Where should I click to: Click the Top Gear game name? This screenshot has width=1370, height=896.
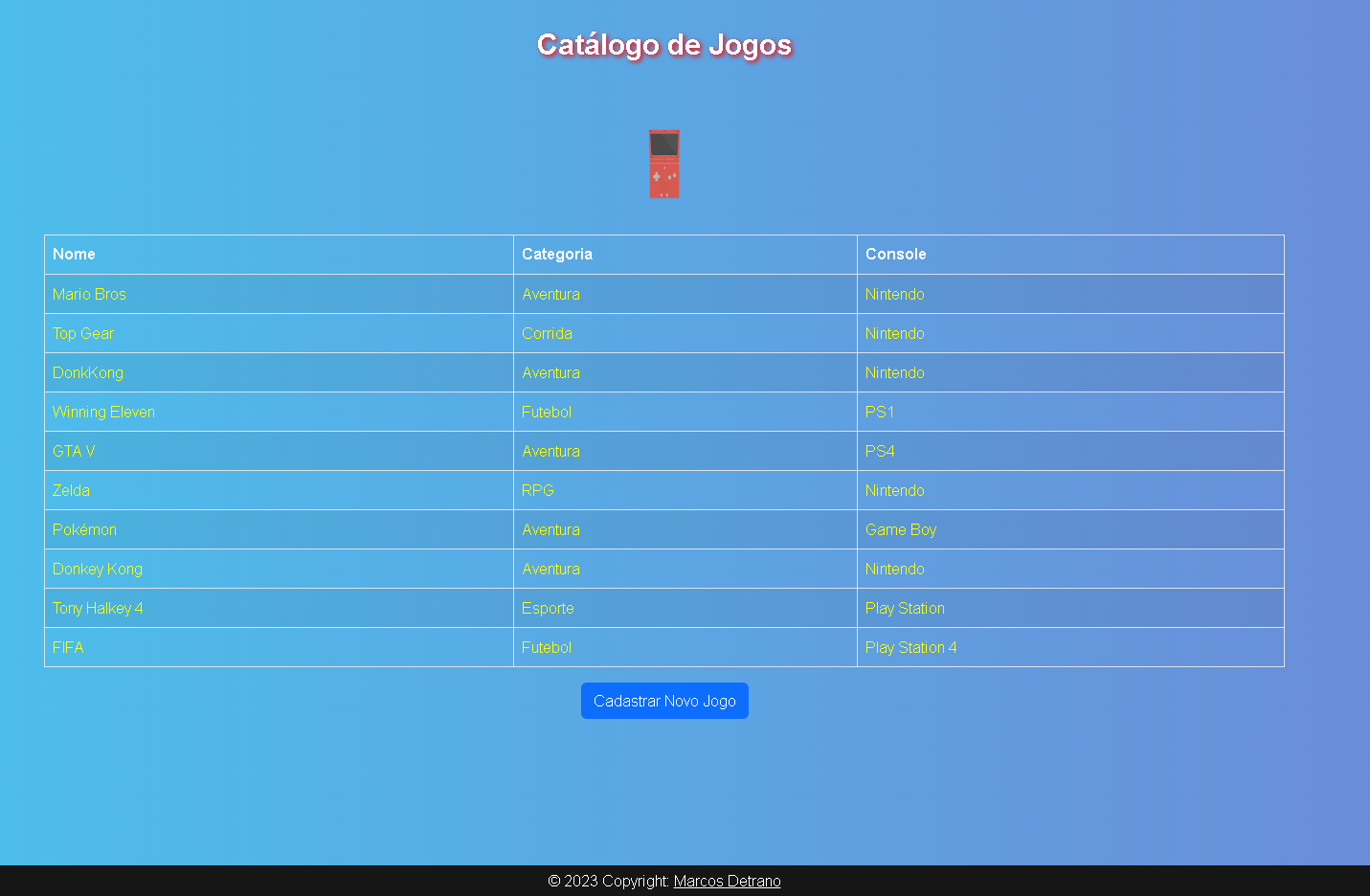(x=83, y=333)
